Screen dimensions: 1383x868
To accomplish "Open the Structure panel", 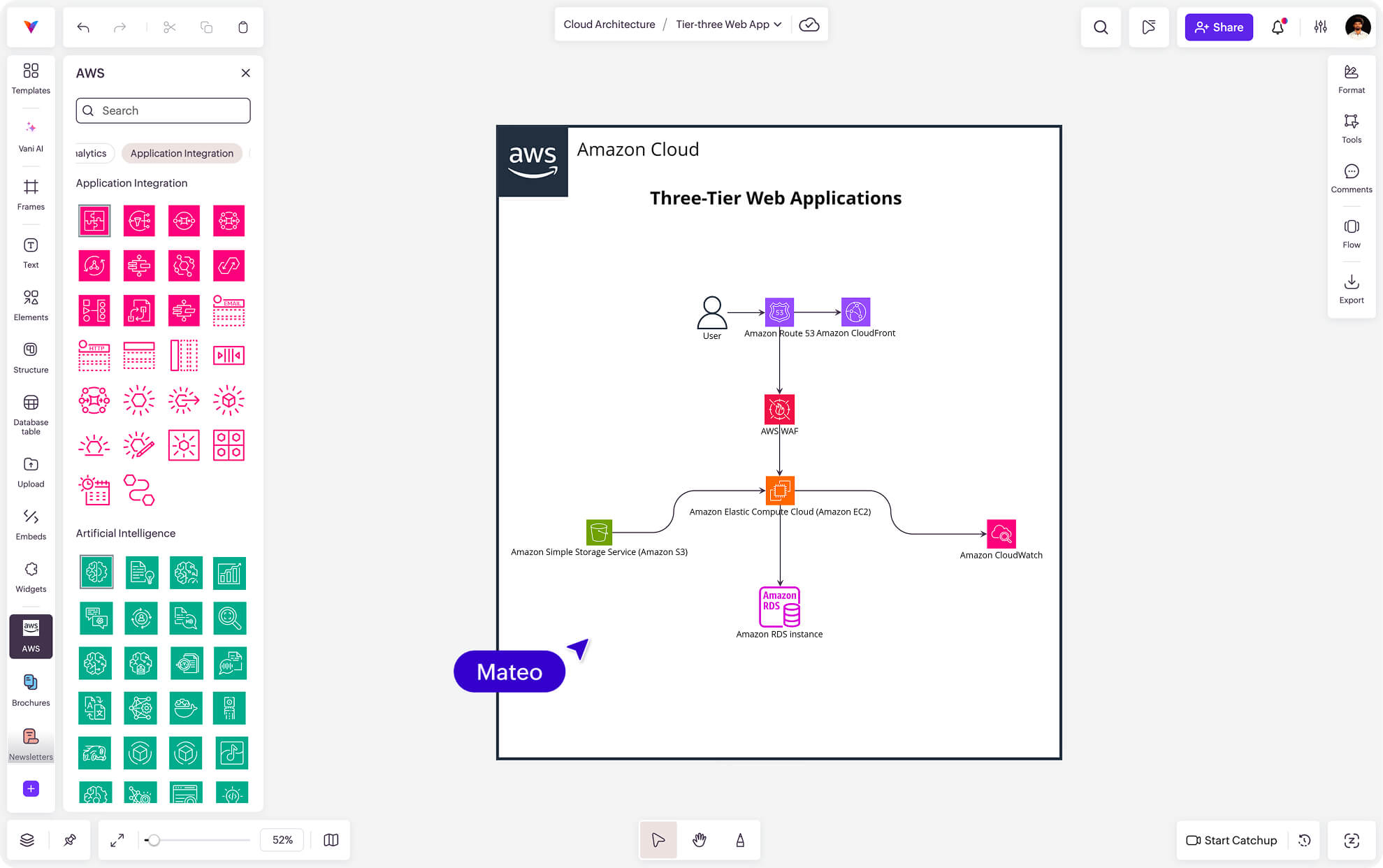I will click(x=31, y=358).
